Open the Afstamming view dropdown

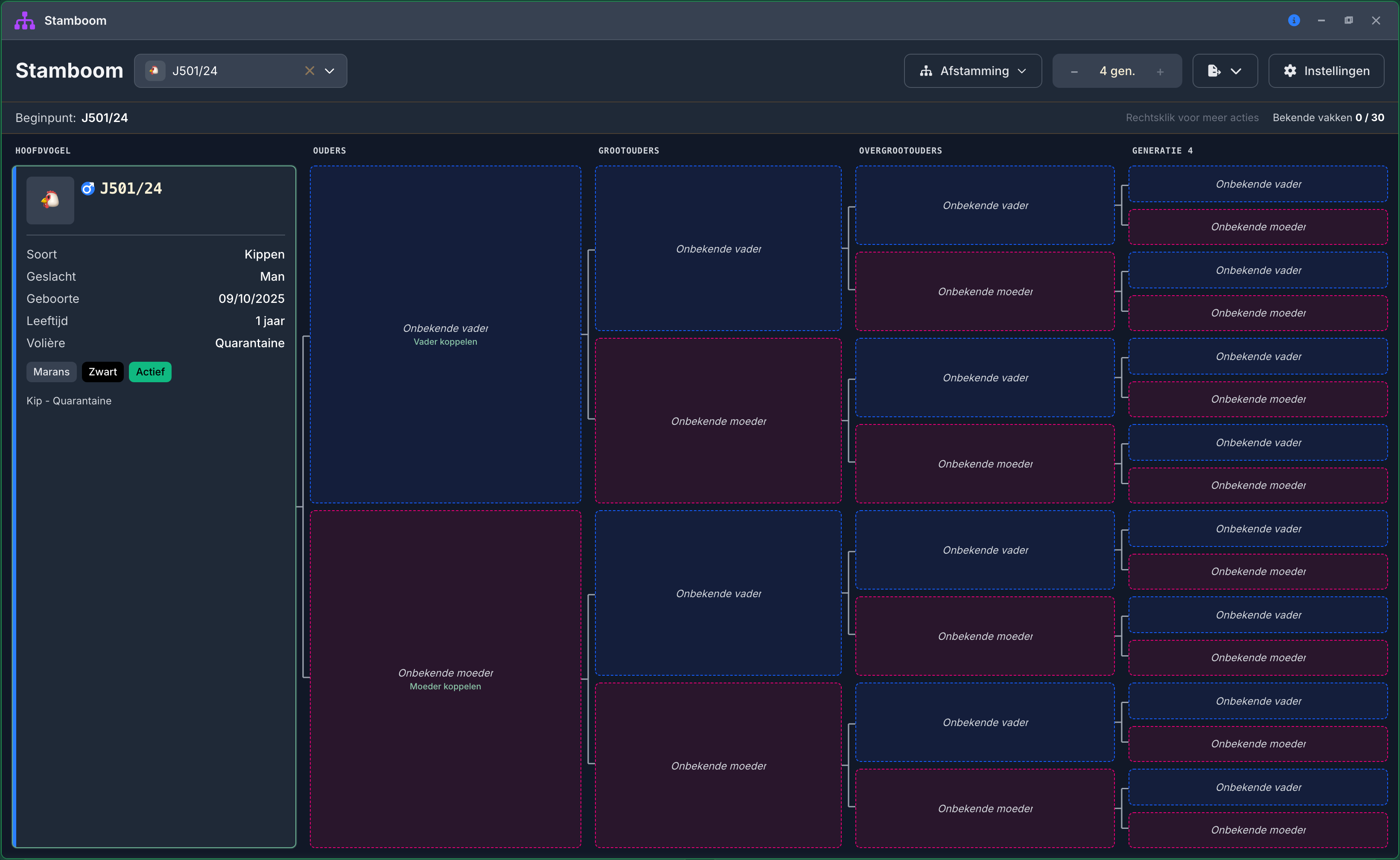[x=973, y=70]
